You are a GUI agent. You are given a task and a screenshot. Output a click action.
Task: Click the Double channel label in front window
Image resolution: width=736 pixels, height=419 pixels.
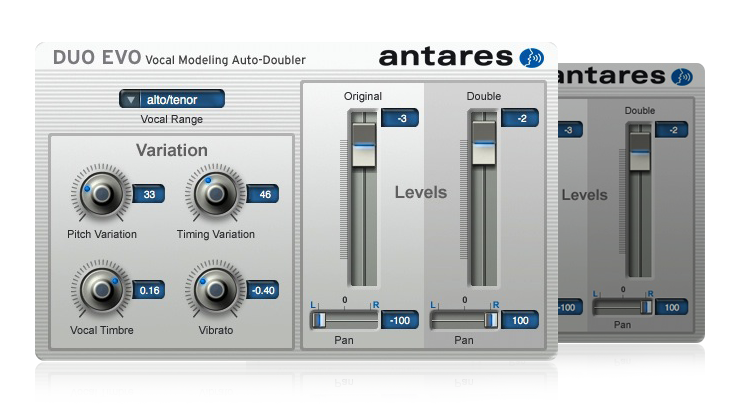[484, 96]
